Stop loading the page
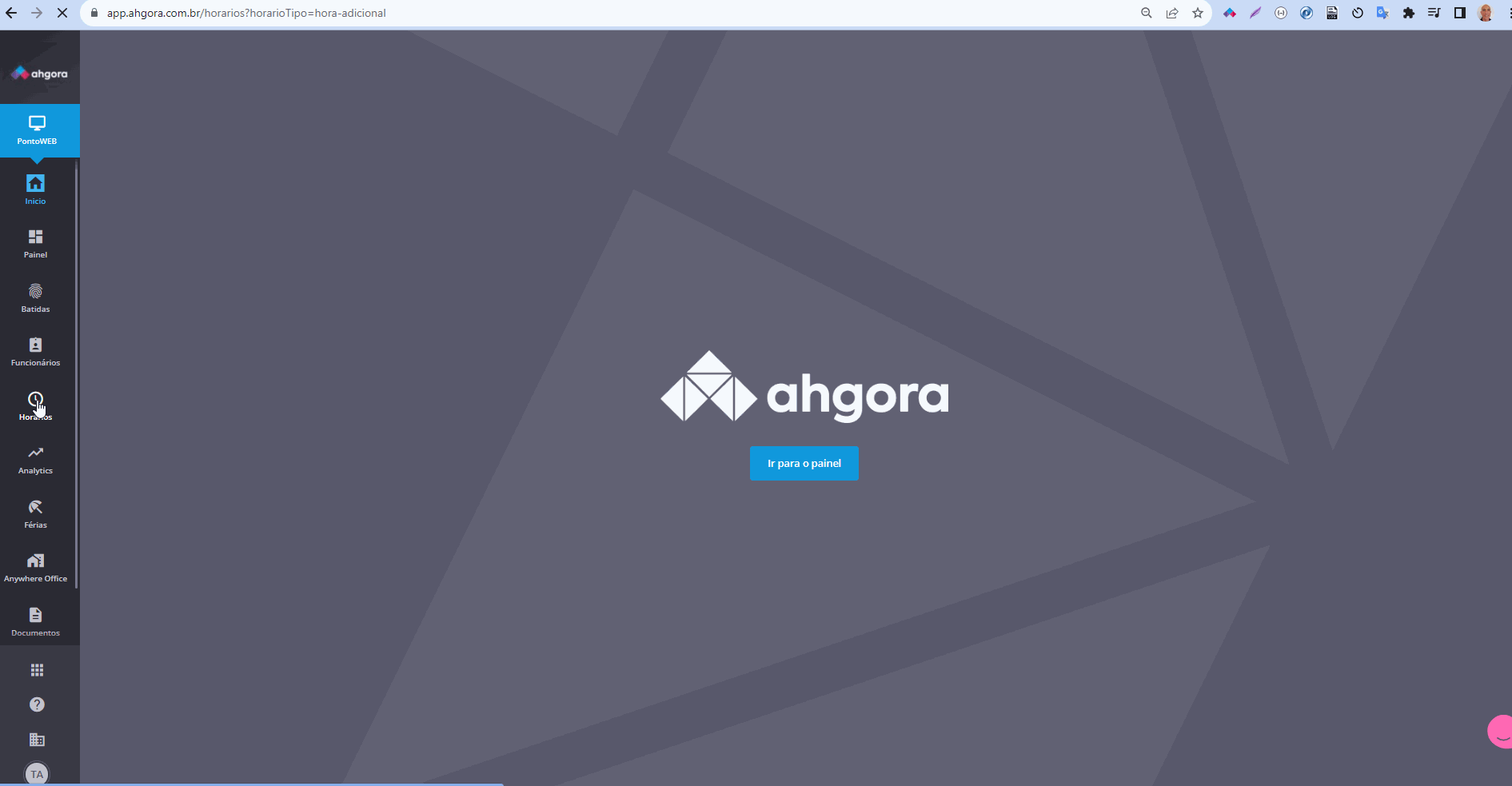This screenshot has height=786, width=1512. pos(62,13)
